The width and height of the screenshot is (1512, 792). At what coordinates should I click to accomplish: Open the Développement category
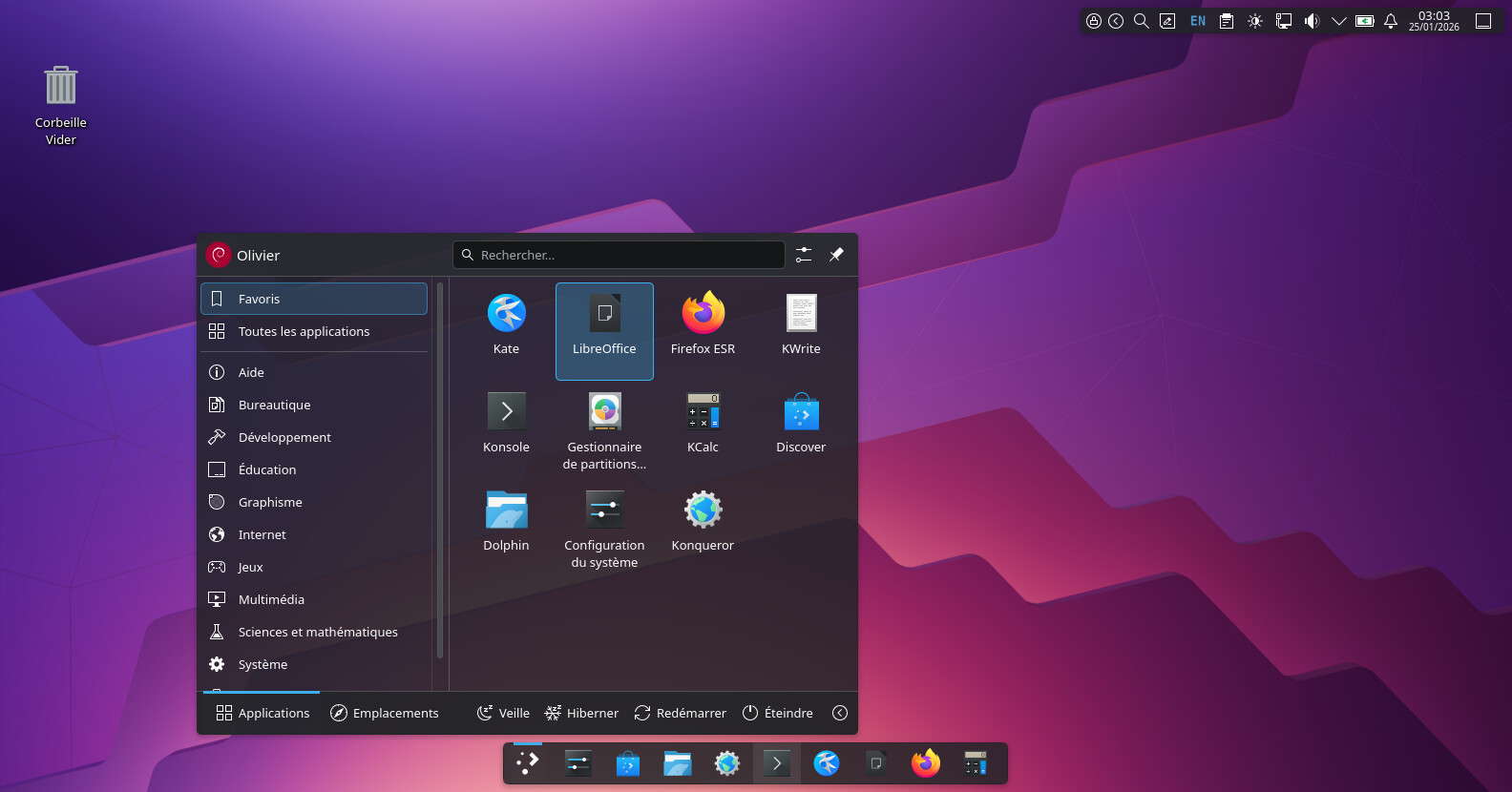(x=314, y=437)
